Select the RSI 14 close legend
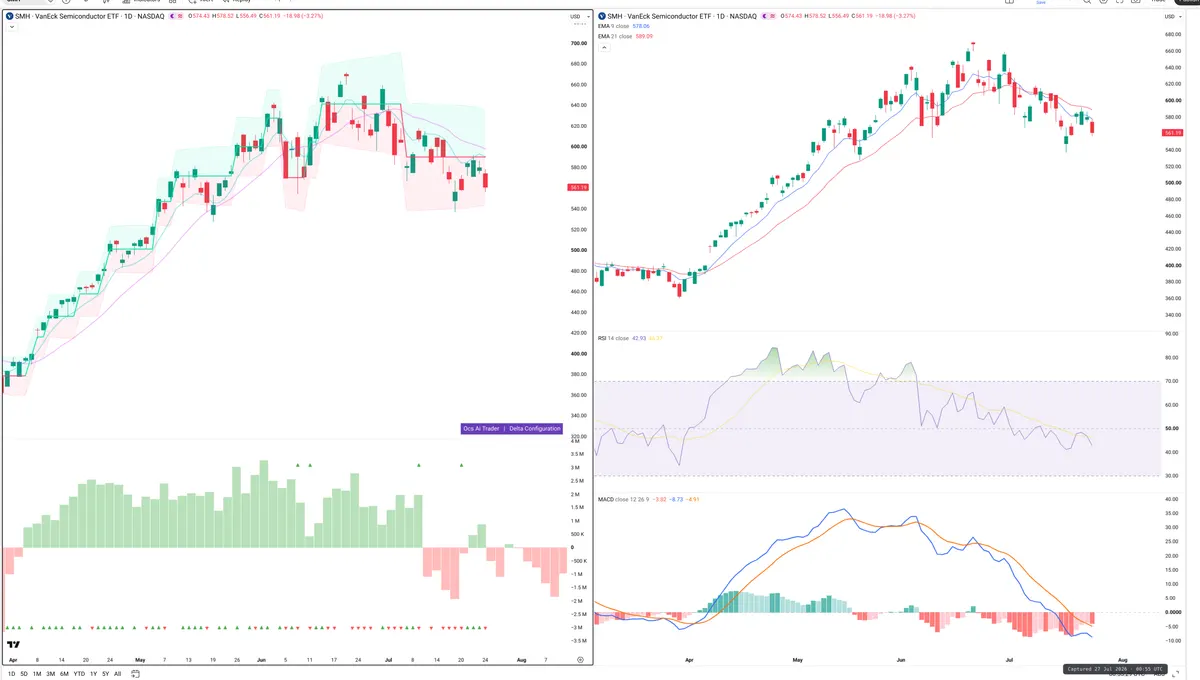This screenshot has height=680, width=1200. pyautogui.click(x=612, y=338)
